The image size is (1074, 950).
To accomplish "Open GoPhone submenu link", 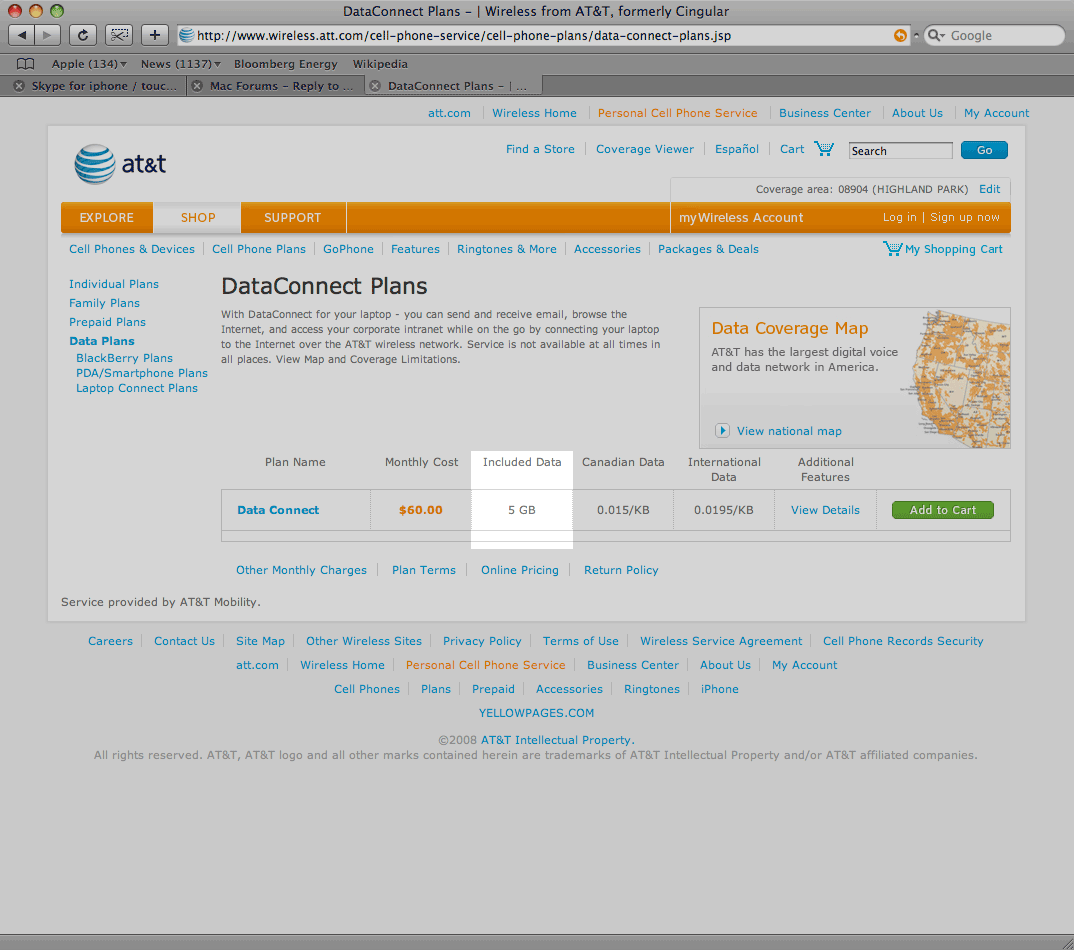I will click(348, 249).
